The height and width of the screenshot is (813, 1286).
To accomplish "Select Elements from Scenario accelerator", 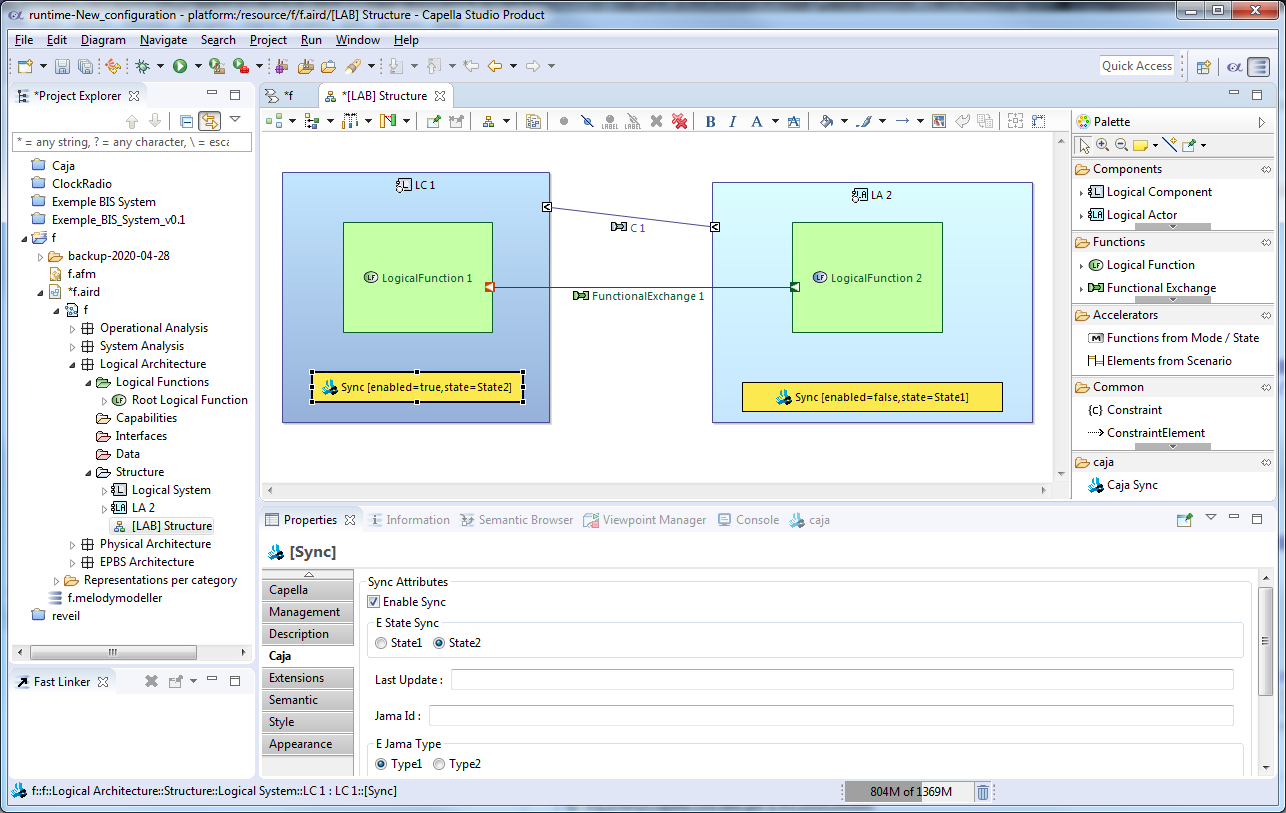I will click(1159, 361).
